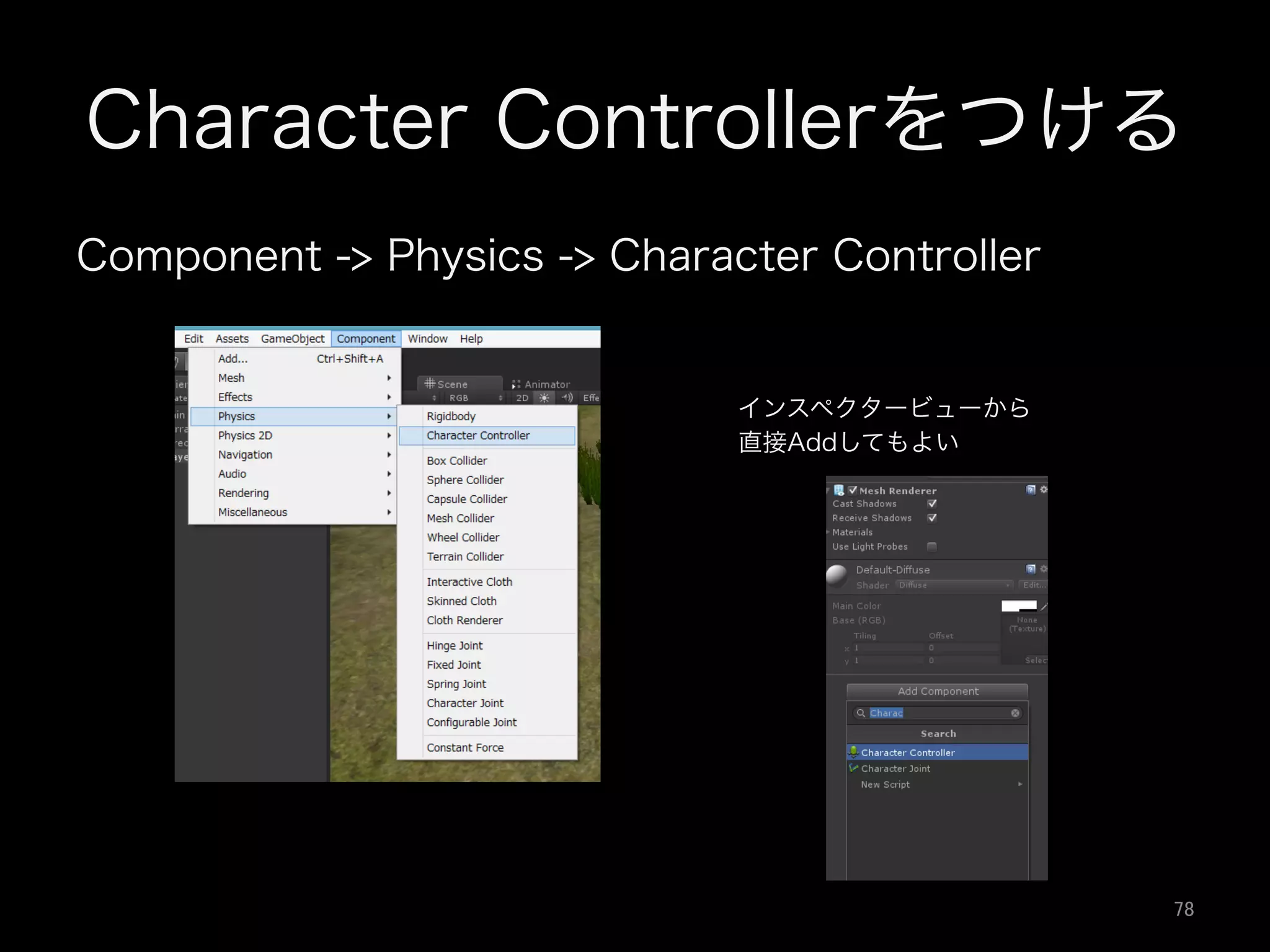Viewport: 1270px width, 952px height.
Task: Pick Main Color with the eyedropper
Action: (1044, 606)
